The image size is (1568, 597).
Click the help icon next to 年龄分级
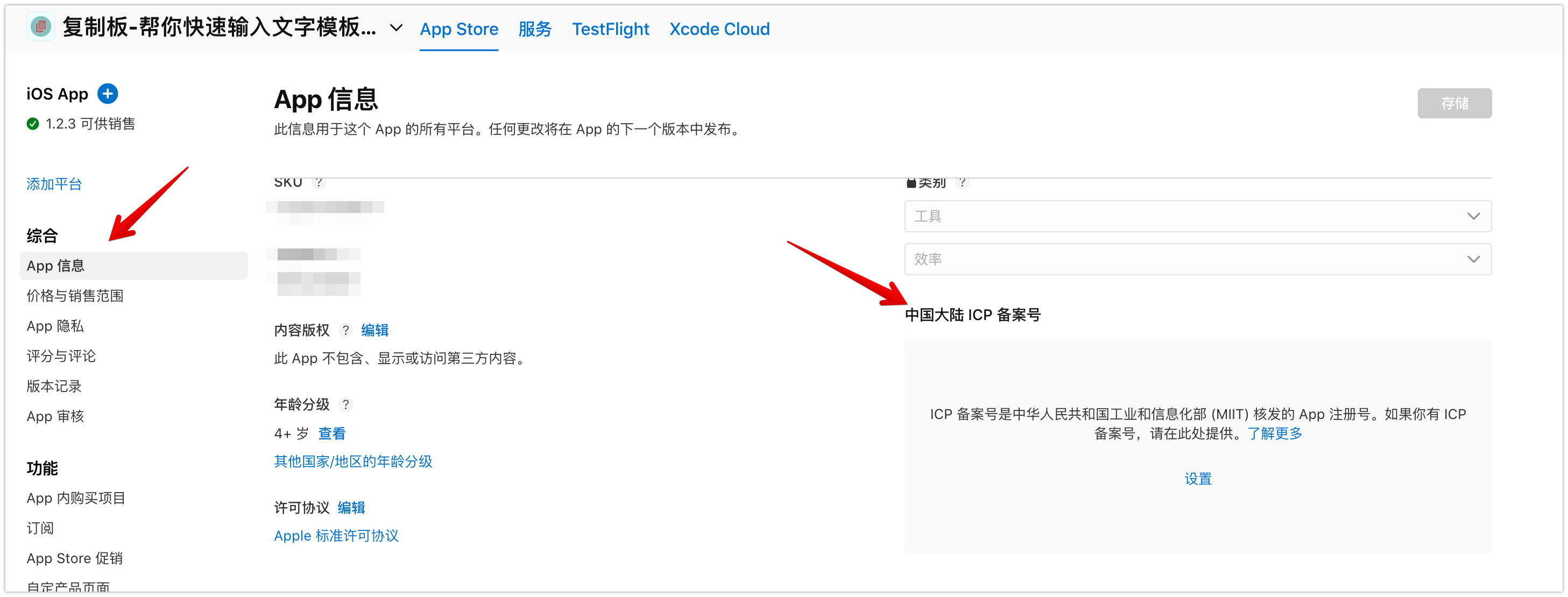[x=346, y=404]
